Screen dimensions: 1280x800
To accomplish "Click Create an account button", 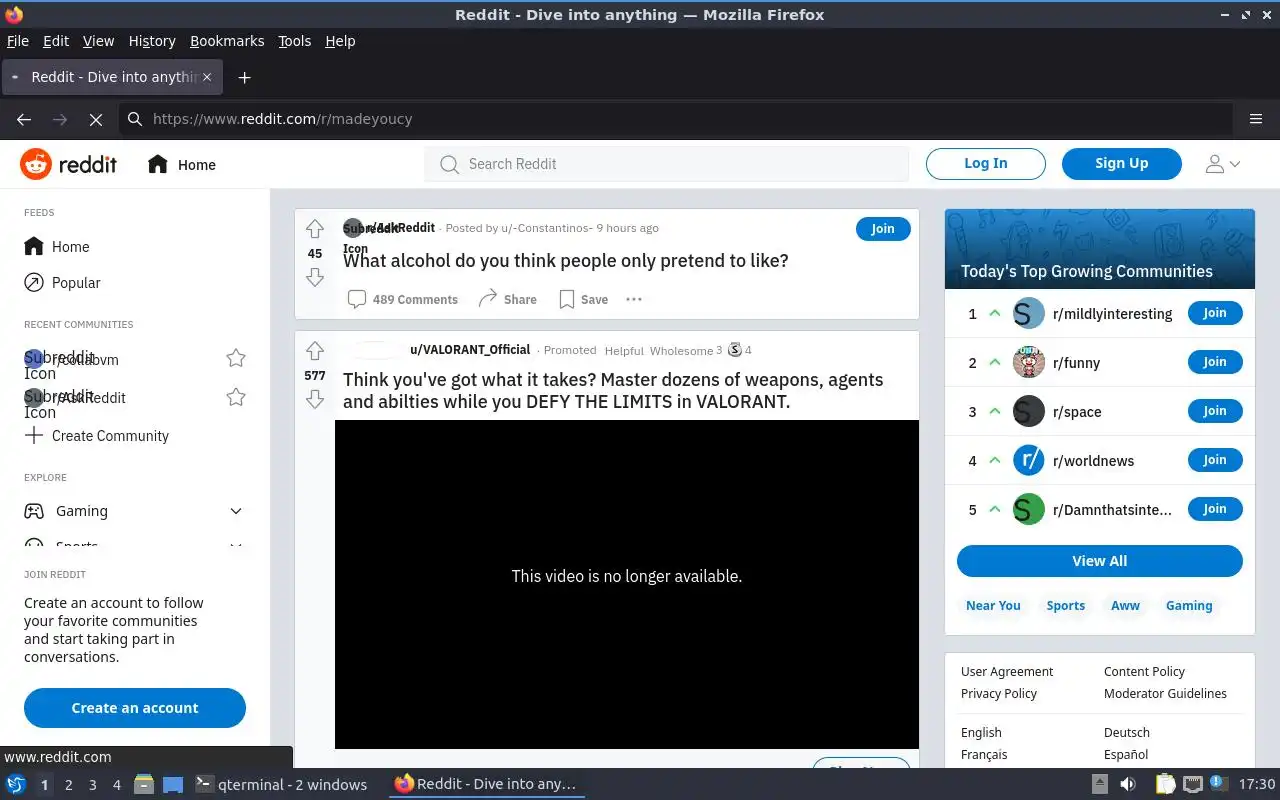I will tap(135, 708).
